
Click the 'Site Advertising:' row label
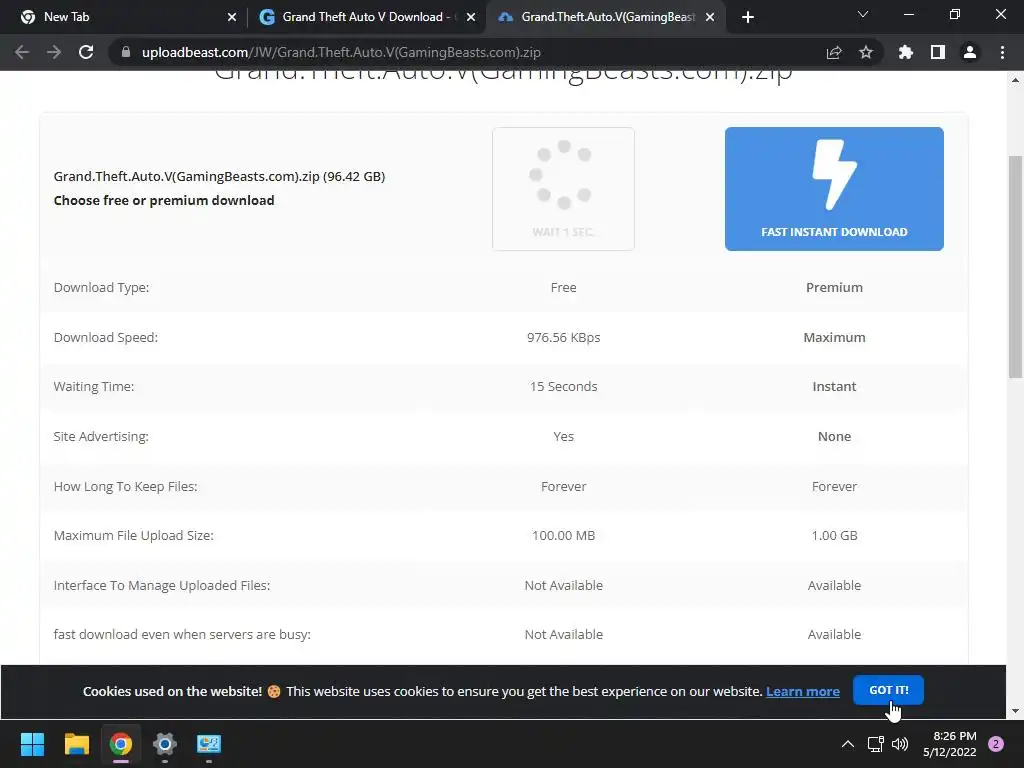(x=101, y=436)
